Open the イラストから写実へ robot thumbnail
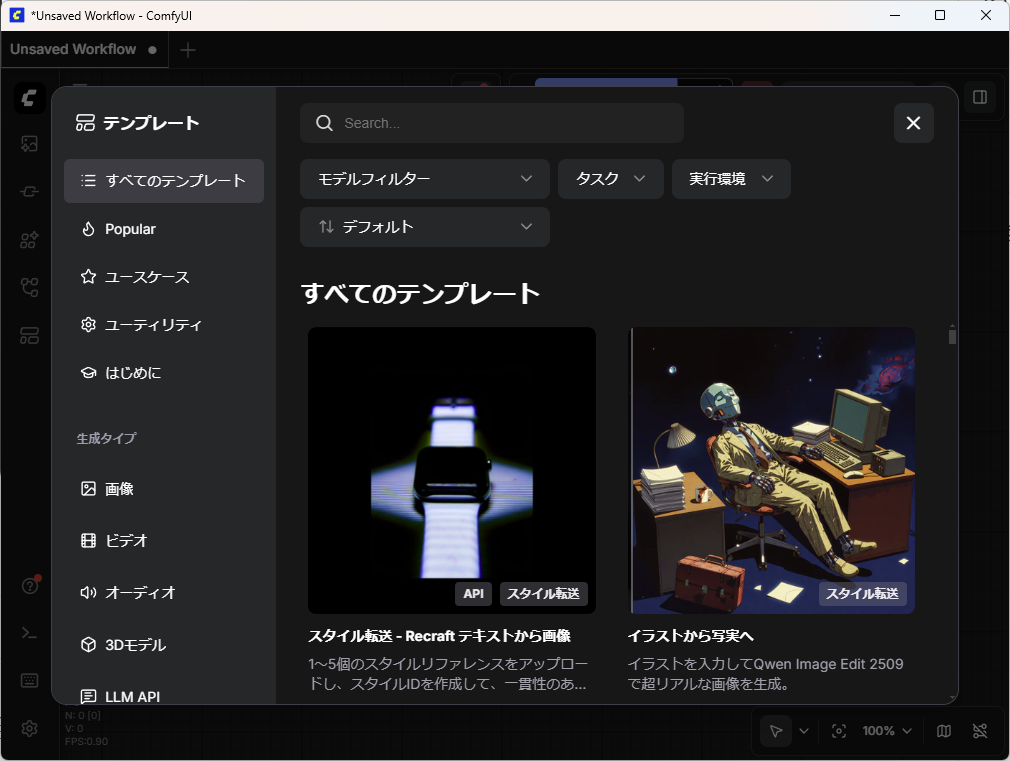The height and width of the screenshot is (761, 1010). pyautogui.click(x=771, y=470)
